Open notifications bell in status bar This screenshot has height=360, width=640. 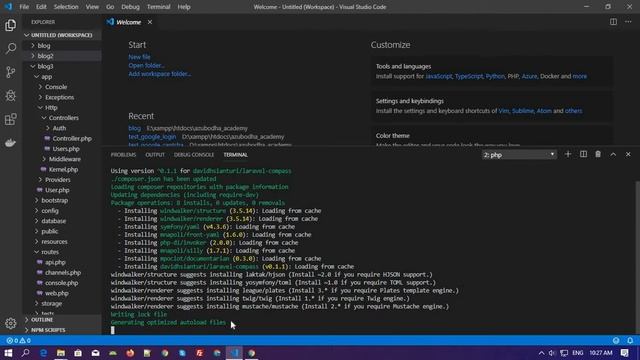[630, 340]
